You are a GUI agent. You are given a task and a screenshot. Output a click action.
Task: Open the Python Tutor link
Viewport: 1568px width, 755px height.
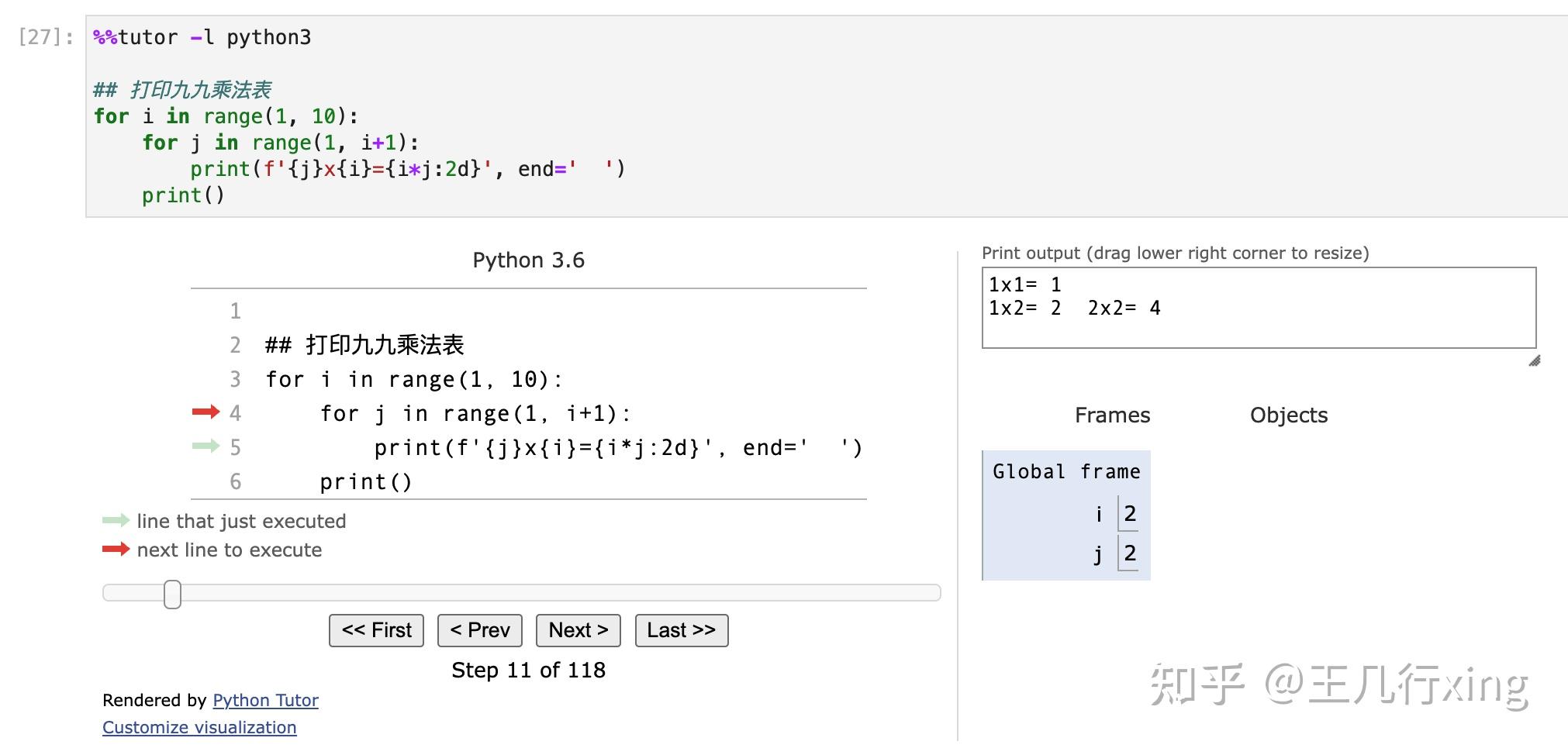pyautogui.click(x=264, y=700)
